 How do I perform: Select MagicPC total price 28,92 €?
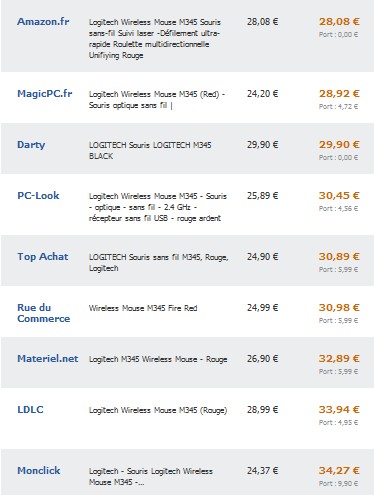point(339,94)
